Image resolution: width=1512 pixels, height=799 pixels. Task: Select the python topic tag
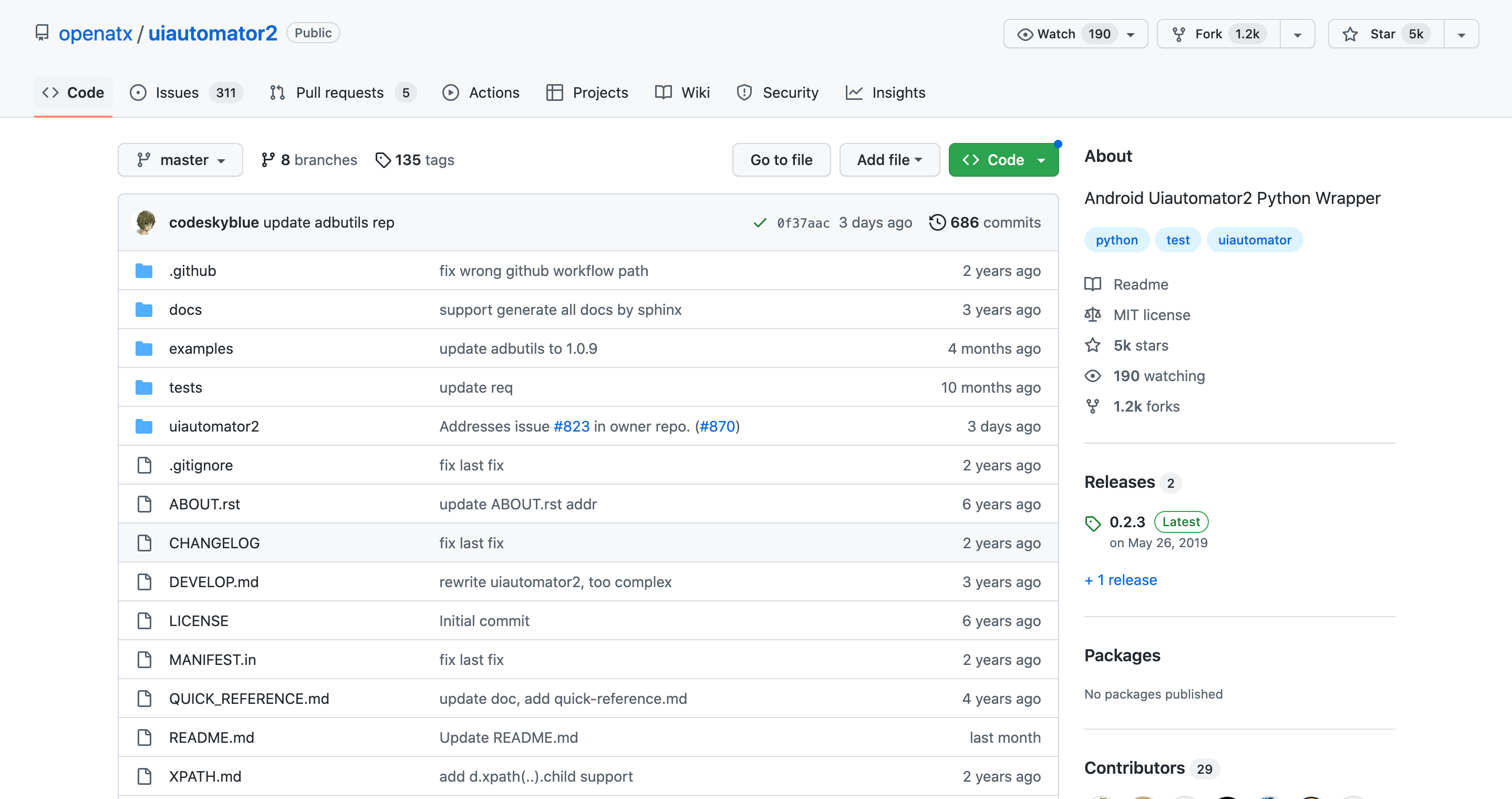[x=1116, y=240]
